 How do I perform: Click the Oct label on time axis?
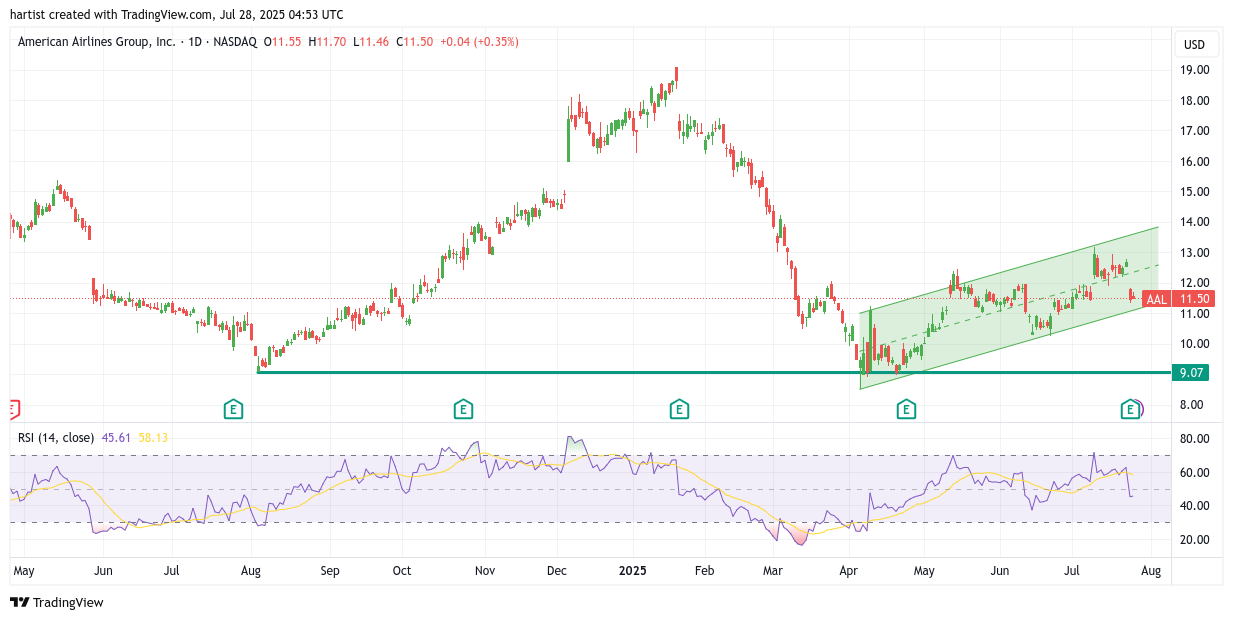[402, 571]
